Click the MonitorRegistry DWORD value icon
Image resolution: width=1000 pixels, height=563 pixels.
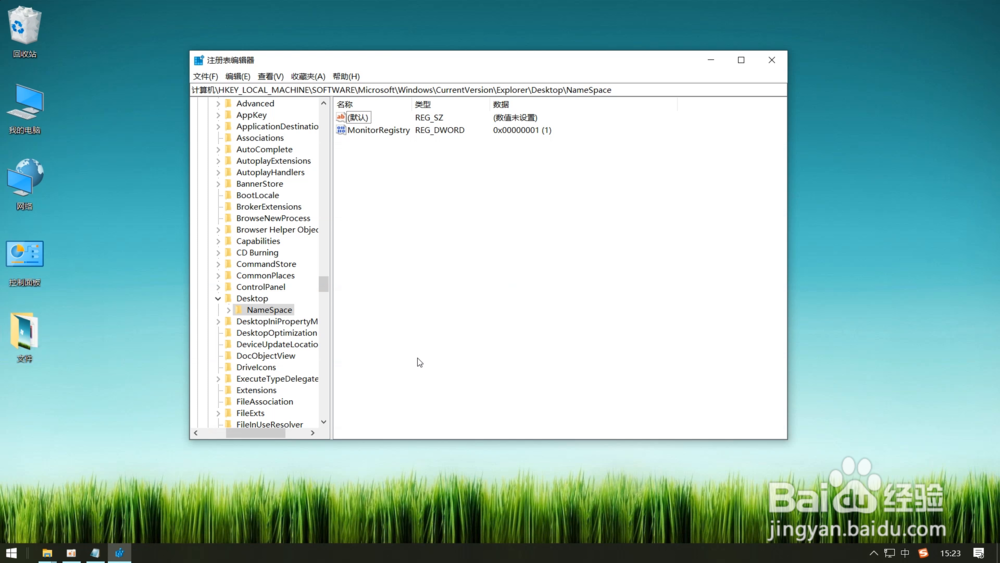pyautogui.click(x=341, y=130)
